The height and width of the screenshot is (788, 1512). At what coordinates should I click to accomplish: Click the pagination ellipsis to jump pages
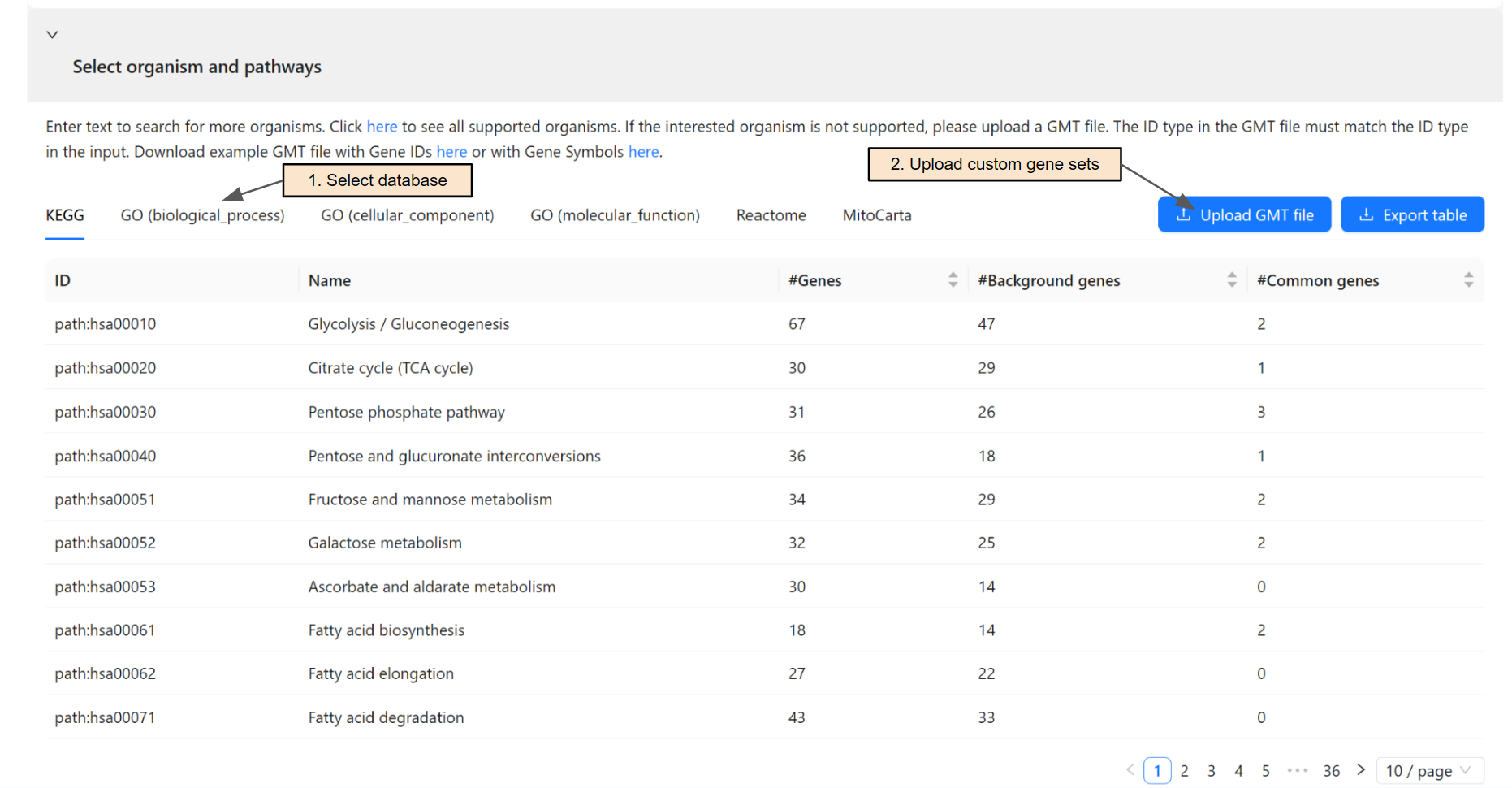1297,770
